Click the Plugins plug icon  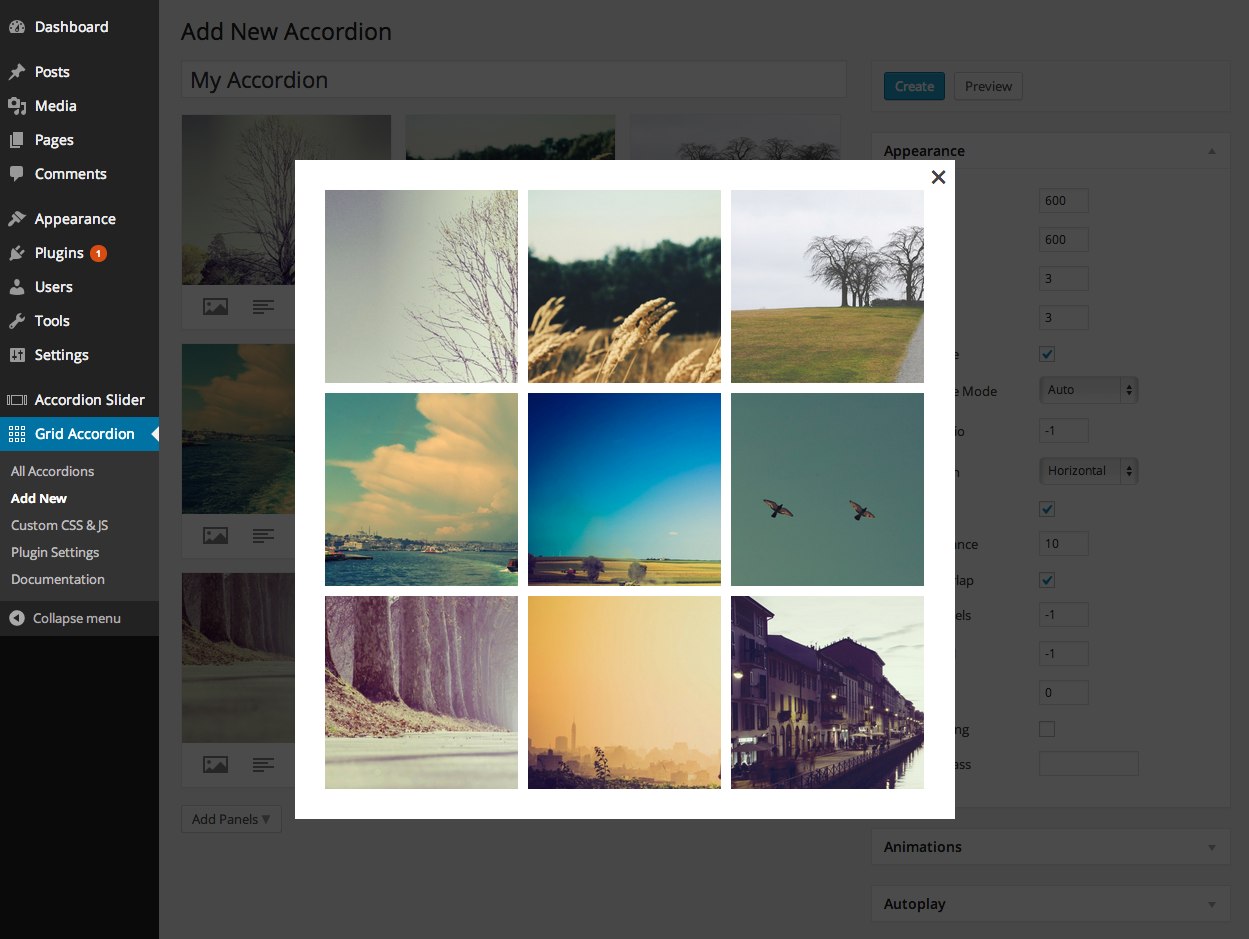(17, 253)
